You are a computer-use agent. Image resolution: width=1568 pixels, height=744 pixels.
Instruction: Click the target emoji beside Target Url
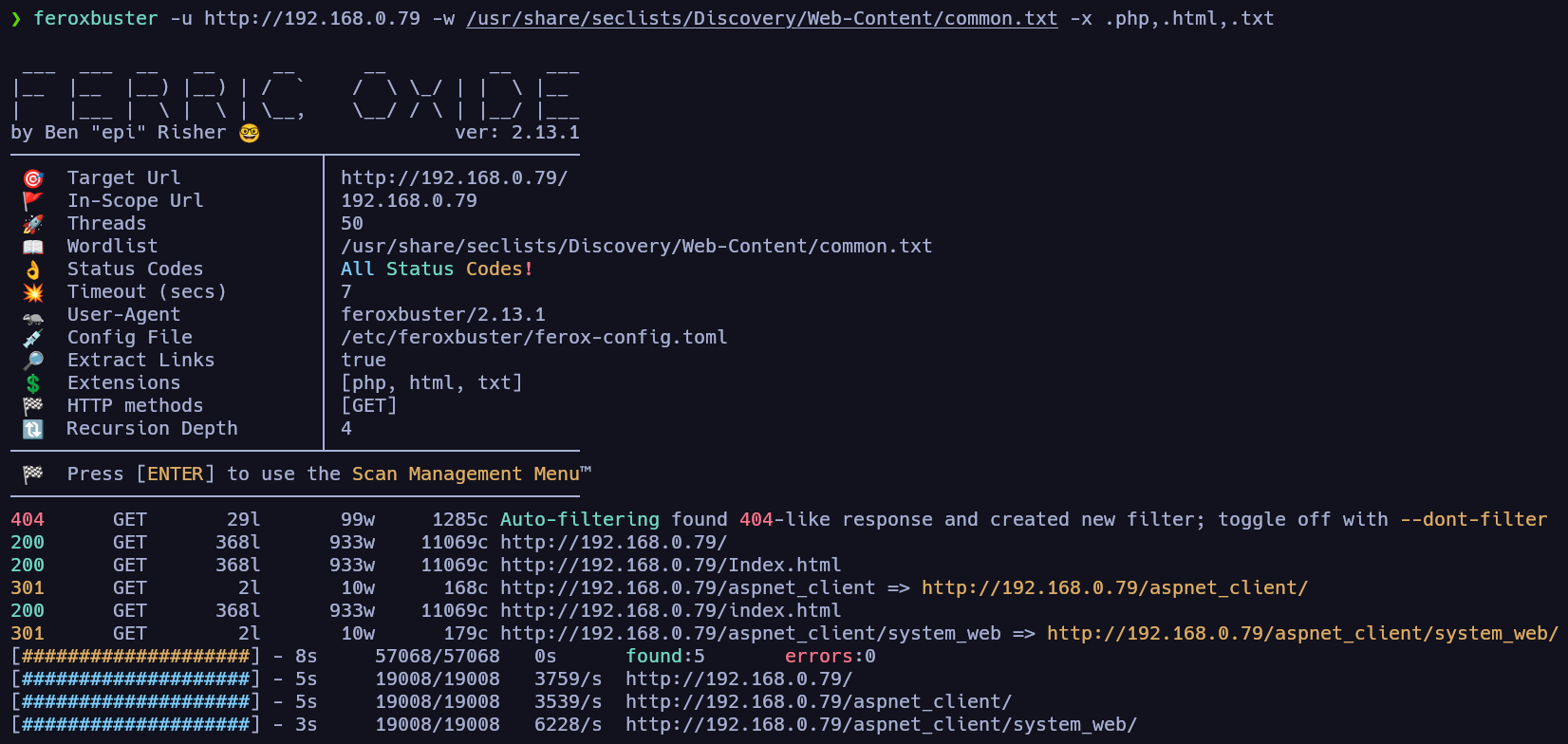(33, 178)
